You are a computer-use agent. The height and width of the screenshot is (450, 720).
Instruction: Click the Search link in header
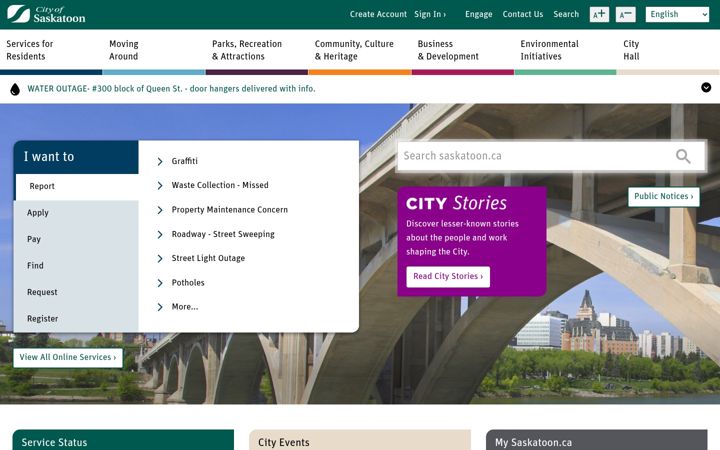pyautogui.click(x=566, y=14)
